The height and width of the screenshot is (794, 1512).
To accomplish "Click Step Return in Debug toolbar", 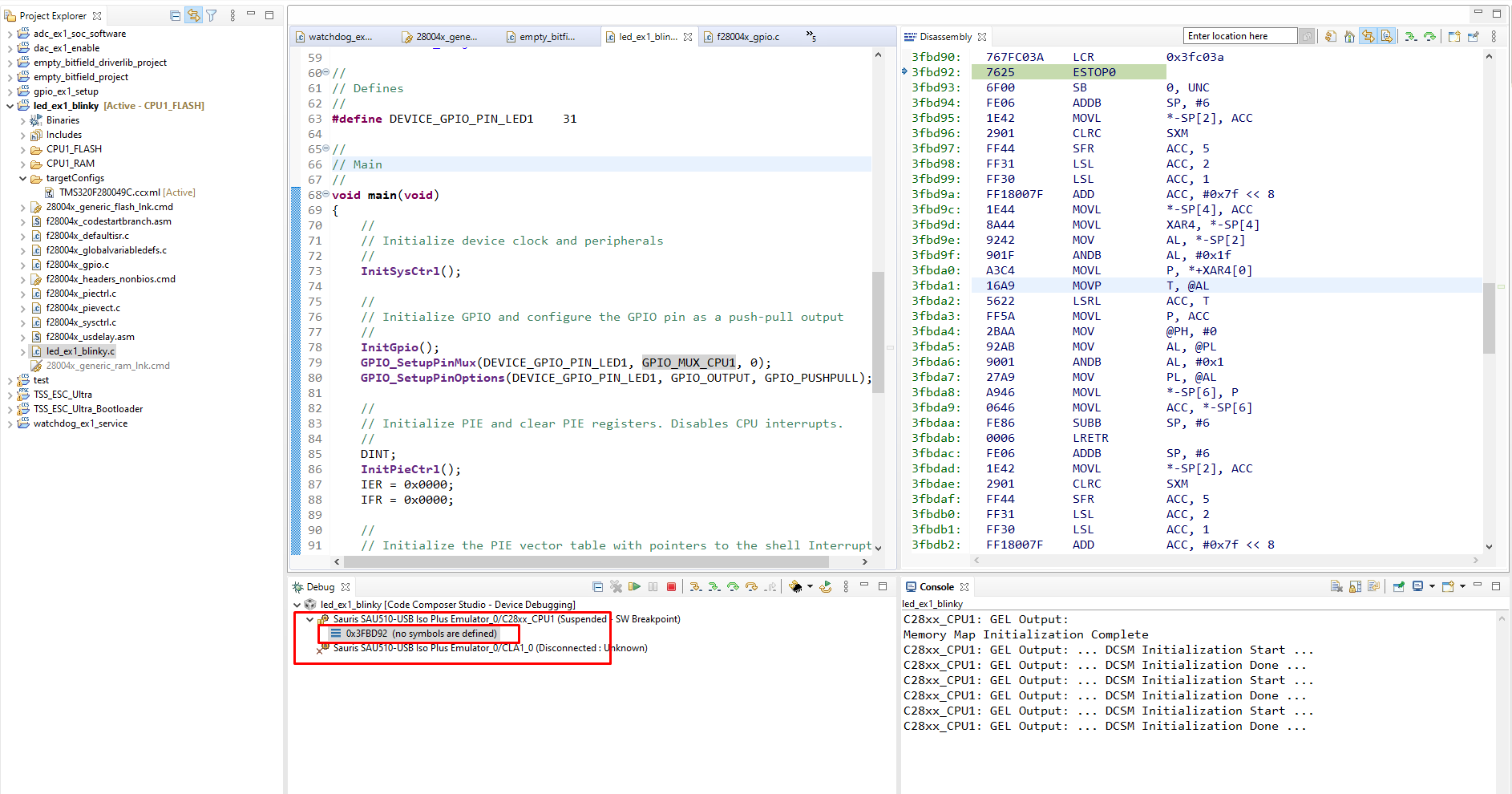I will point(770,586).
